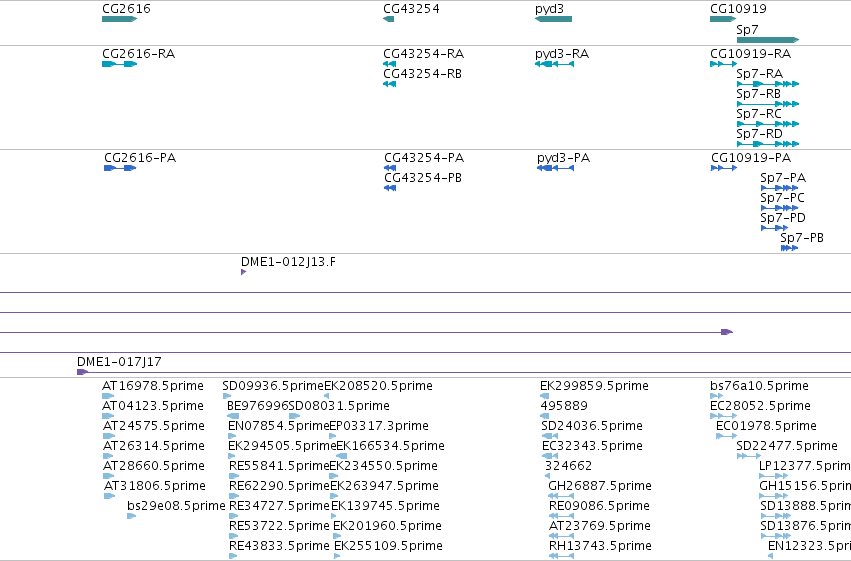Select the CG2616 gene arrow glyph

[x=119, y=19]
